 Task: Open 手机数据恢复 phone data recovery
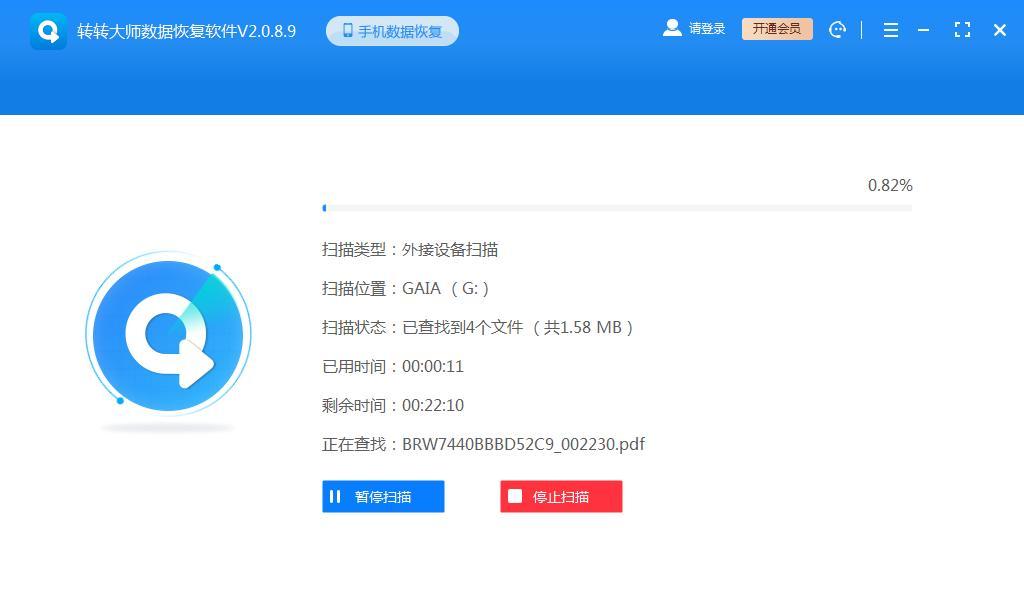click(x=392, y=31)
